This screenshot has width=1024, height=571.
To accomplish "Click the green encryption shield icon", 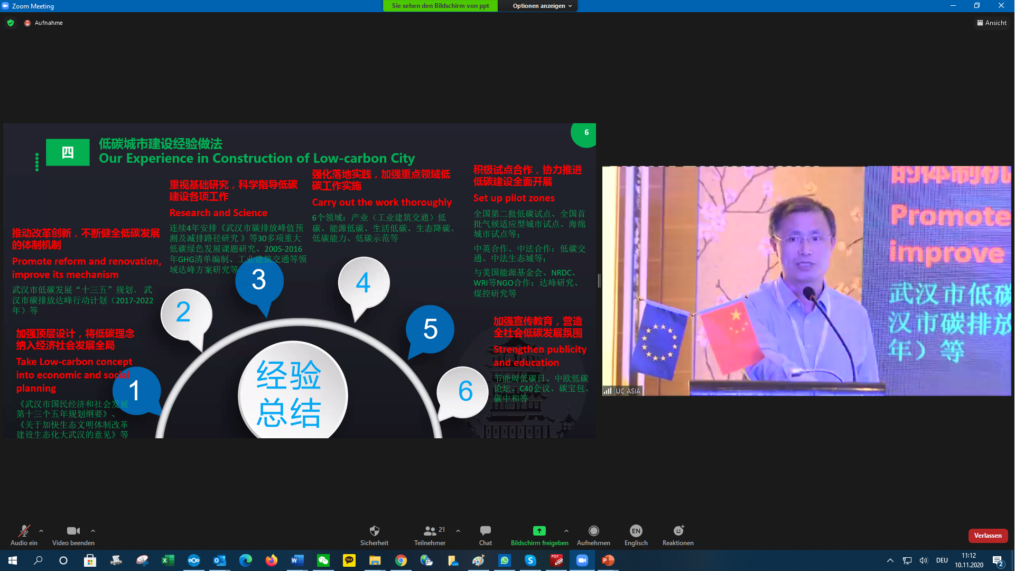I will pyautogui.click(x=11, y=22).
